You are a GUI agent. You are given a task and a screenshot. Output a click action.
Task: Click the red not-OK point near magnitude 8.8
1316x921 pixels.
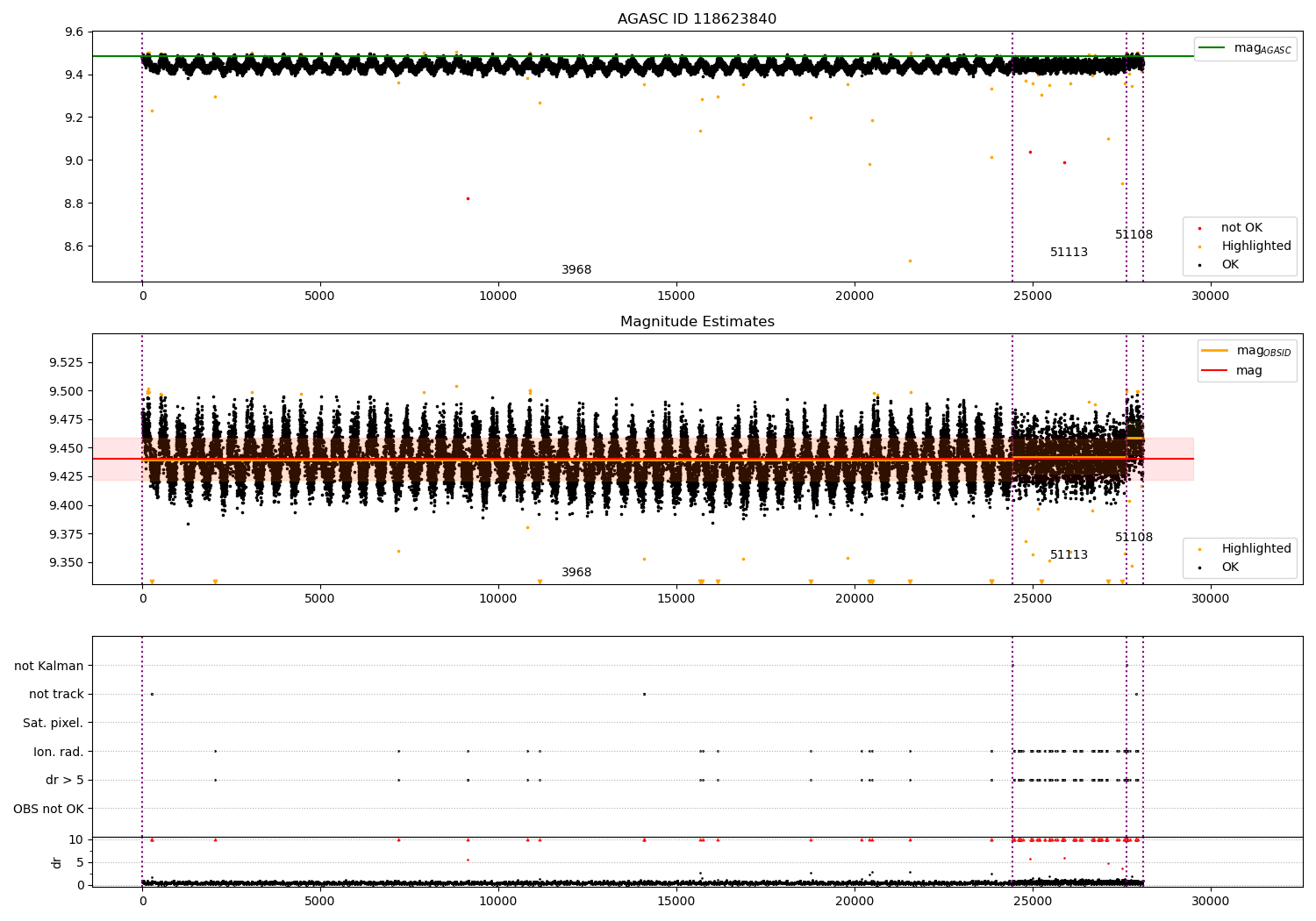tap(468, 198)
